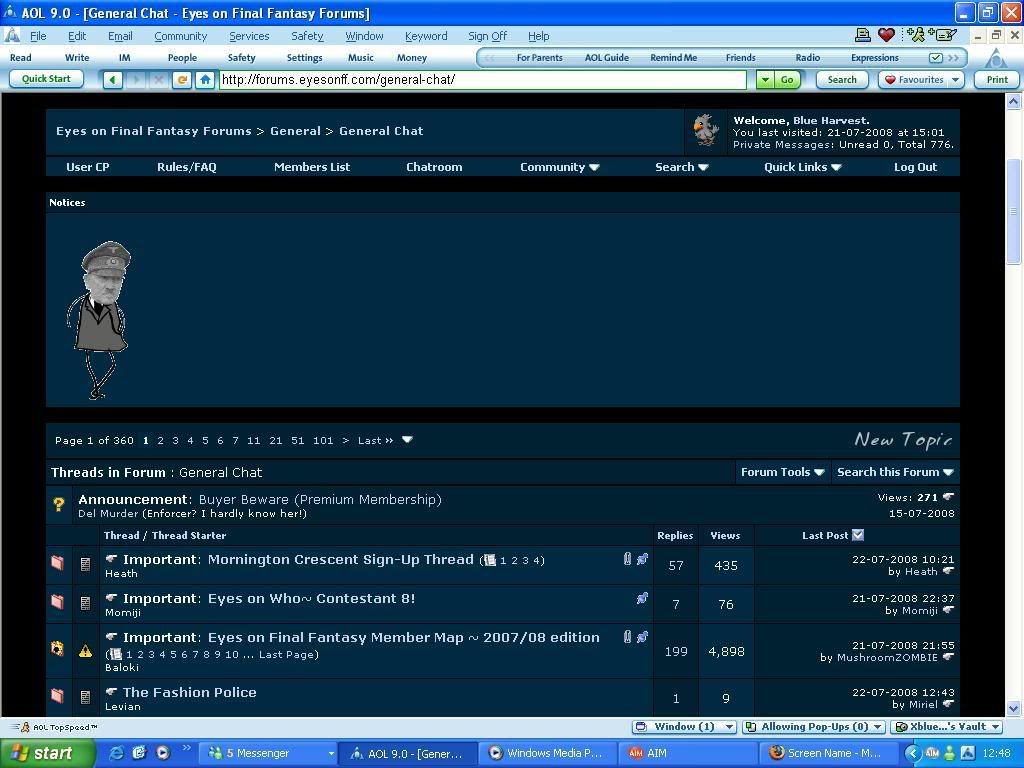The height and width of the screenshot is (768, 1024).
Task: Click the AIM icon in system tray
Action: (x=933, y=753)
